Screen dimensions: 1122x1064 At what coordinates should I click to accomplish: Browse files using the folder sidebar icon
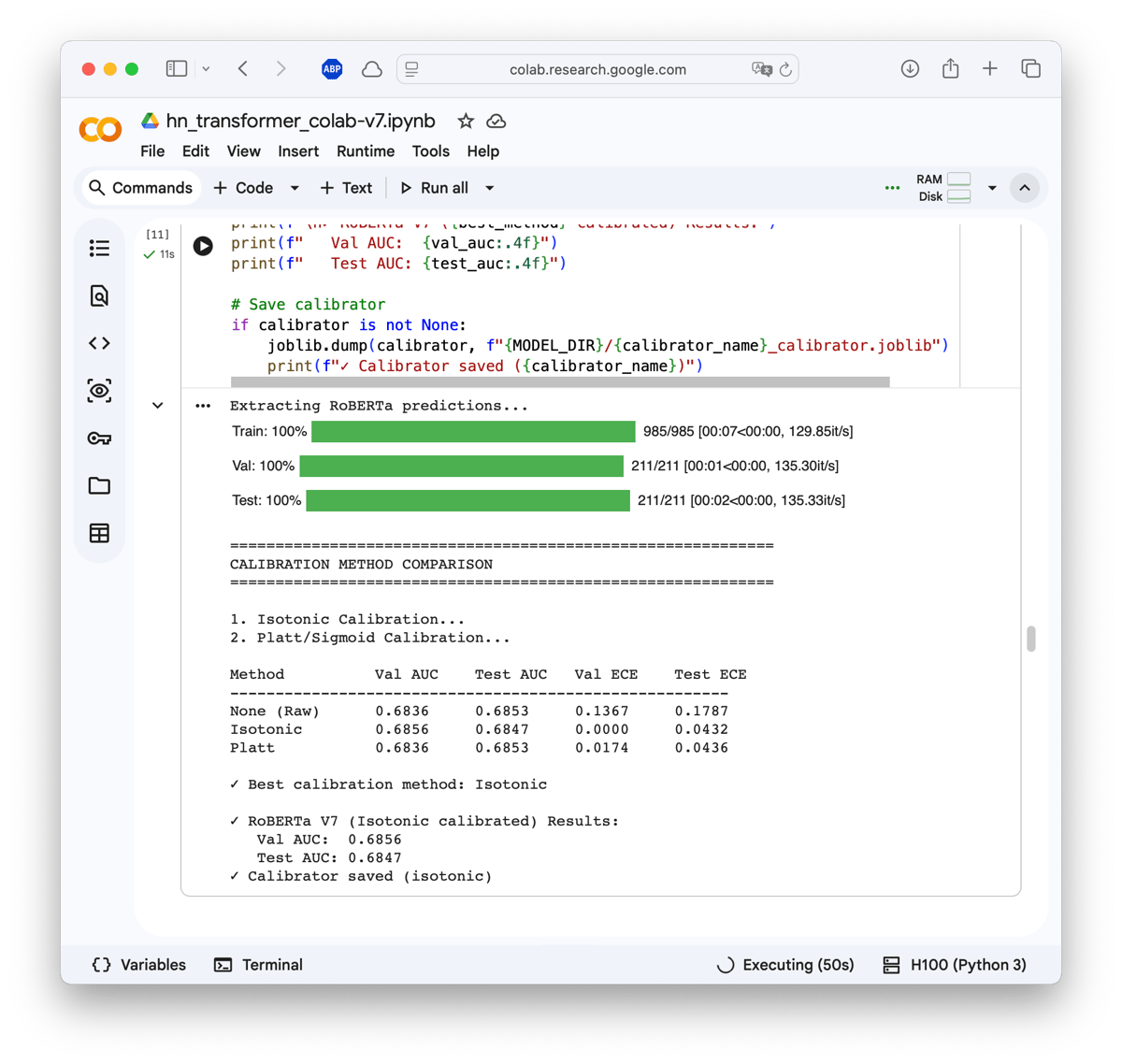pyautogui.click(x=99, y=485)
